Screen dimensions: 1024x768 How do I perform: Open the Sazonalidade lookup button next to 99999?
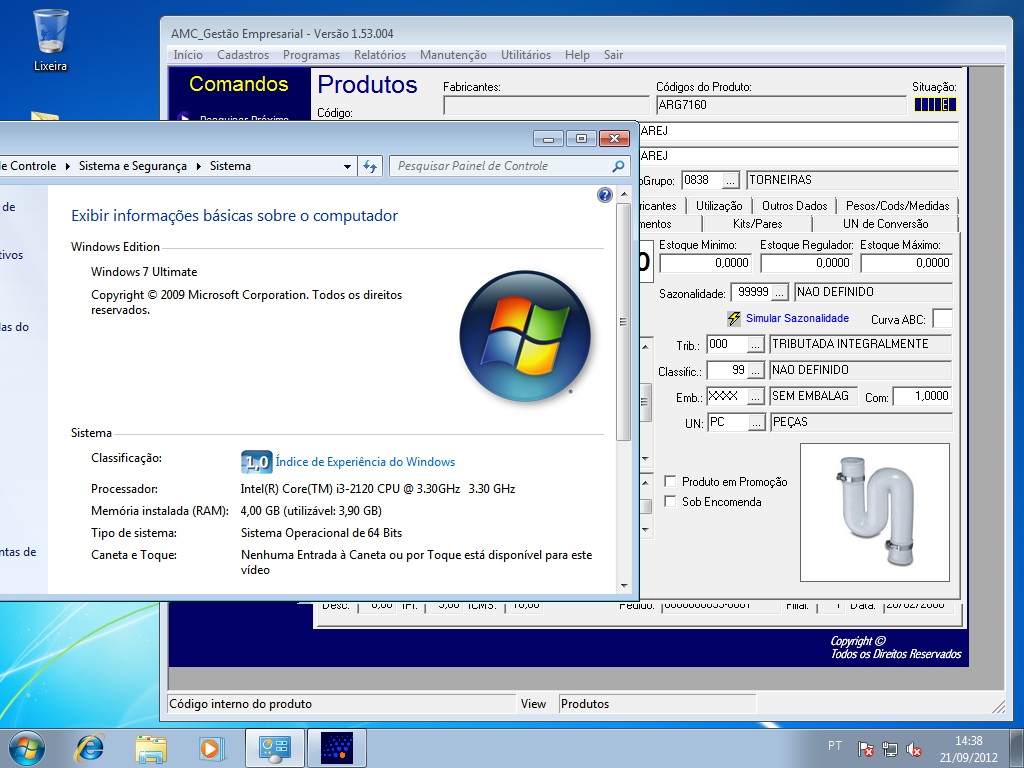[x=780, y=293]
